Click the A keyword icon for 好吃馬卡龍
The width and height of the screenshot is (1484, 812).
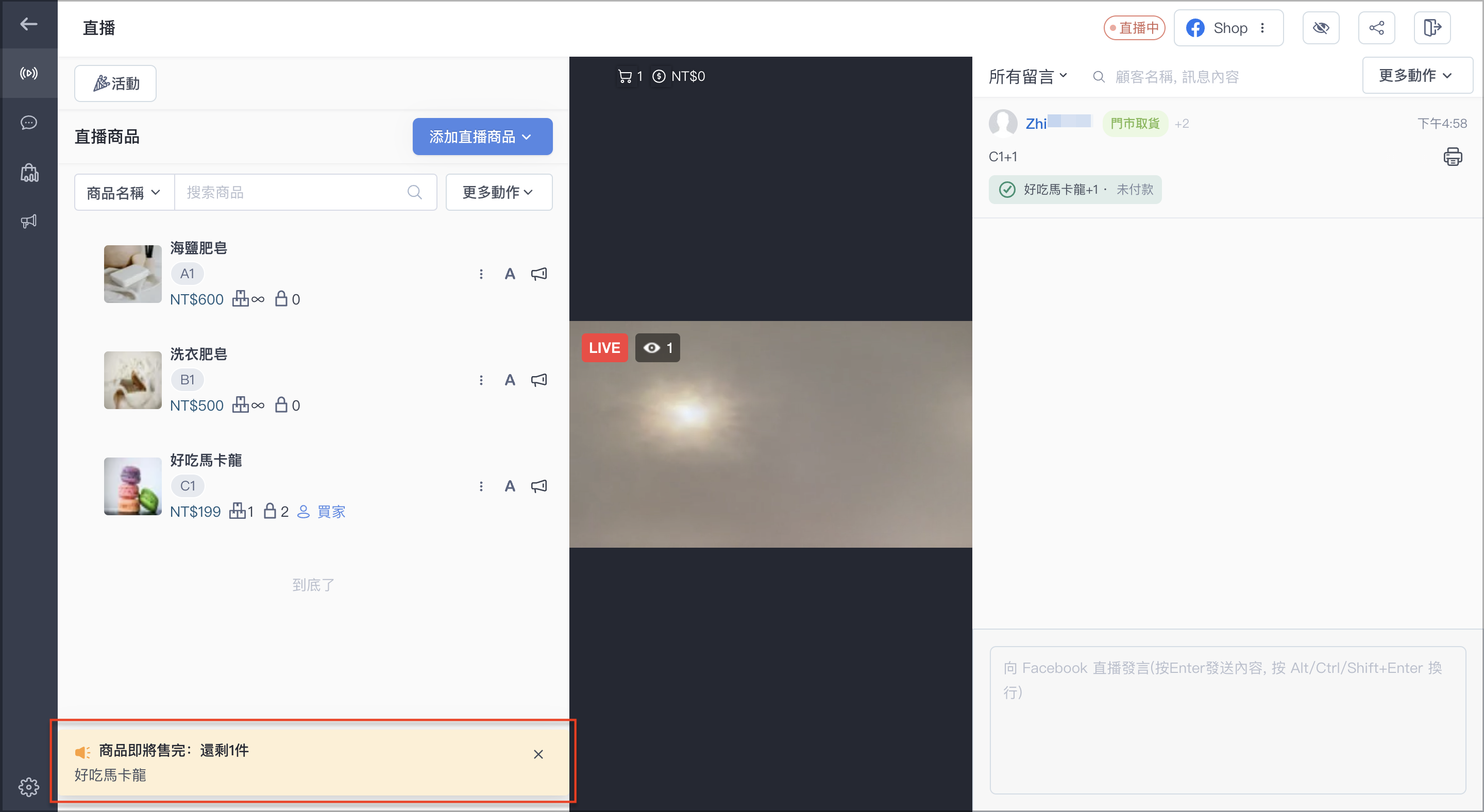(510, 486)
